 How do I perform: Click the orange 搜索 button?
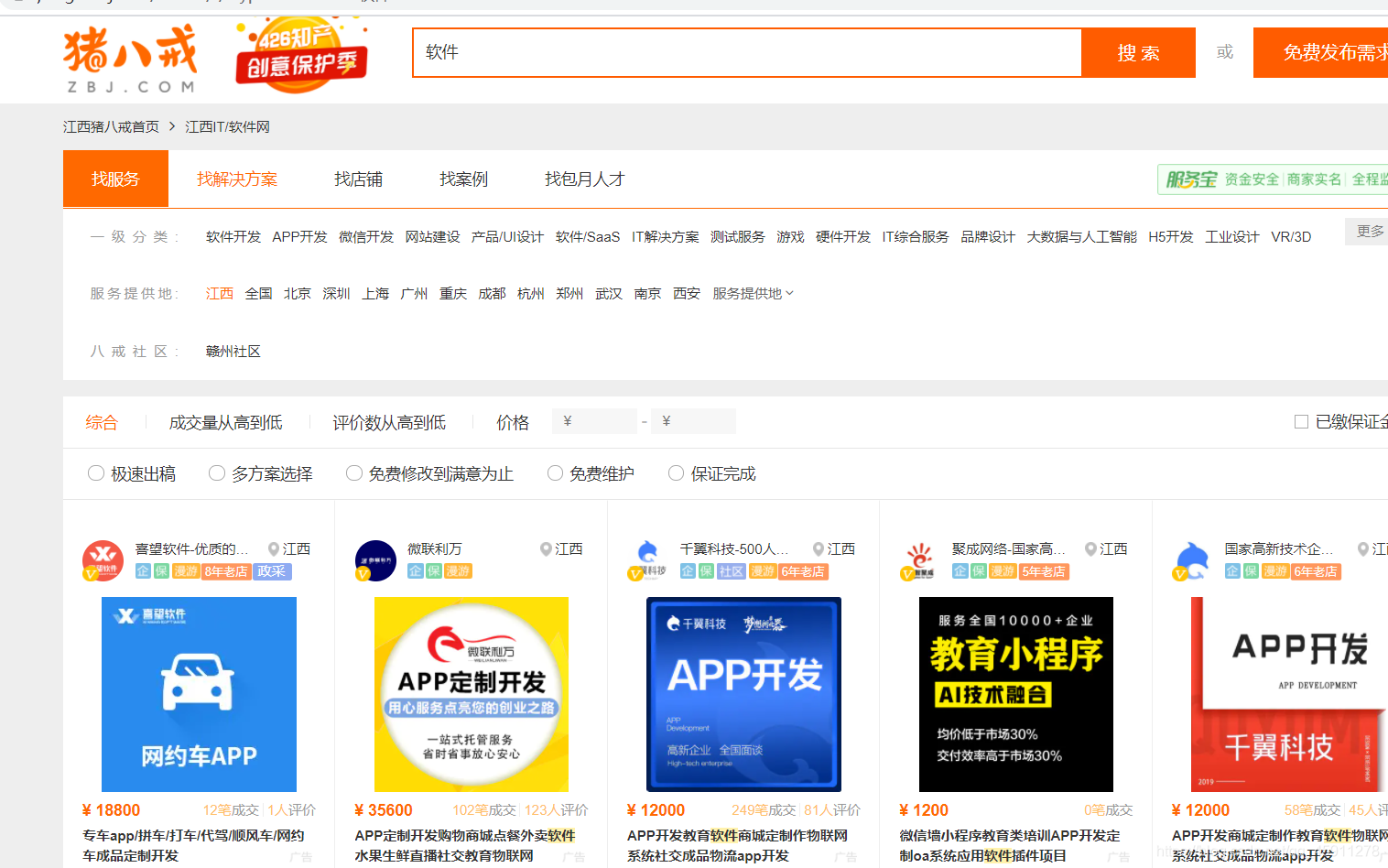click(x=1139, y=52)
